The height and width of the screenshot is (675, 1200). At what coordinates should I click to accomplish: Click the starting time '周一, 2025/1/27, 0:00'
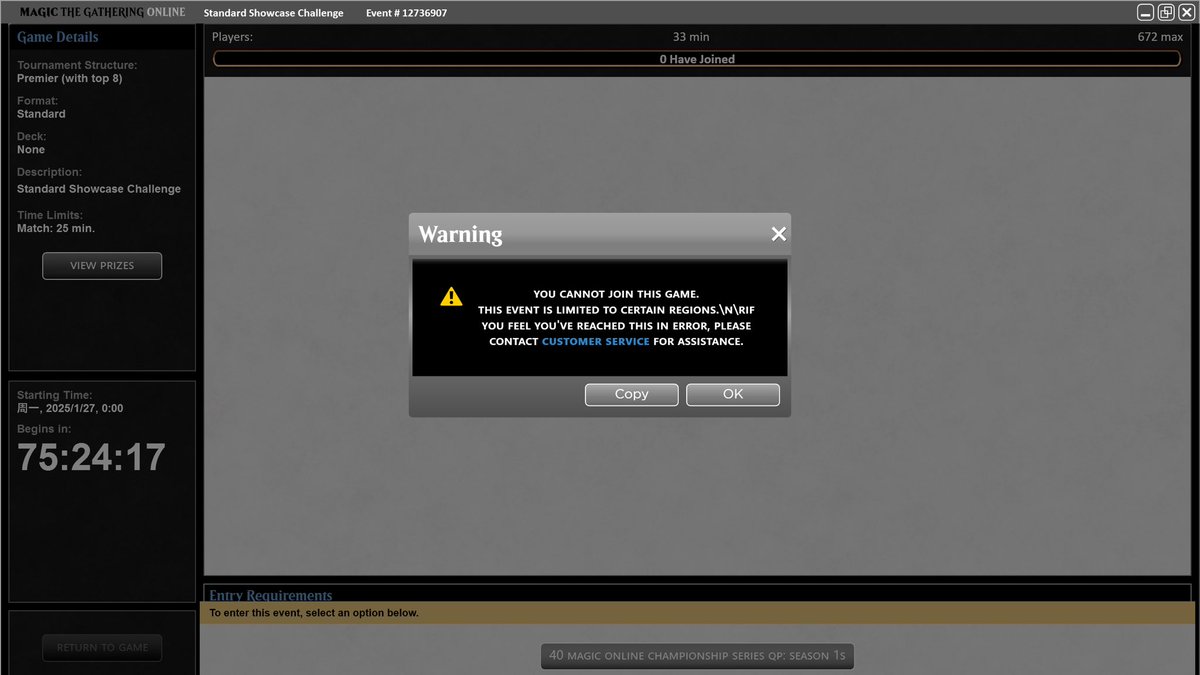point(70,408)
